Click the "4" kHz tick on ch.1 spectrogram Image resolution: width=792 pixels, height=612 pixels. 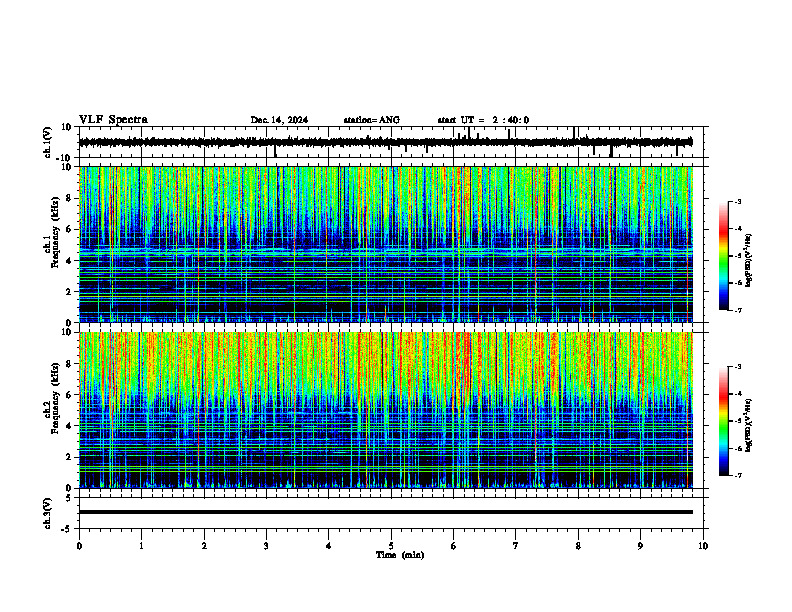tap(70, 261)
